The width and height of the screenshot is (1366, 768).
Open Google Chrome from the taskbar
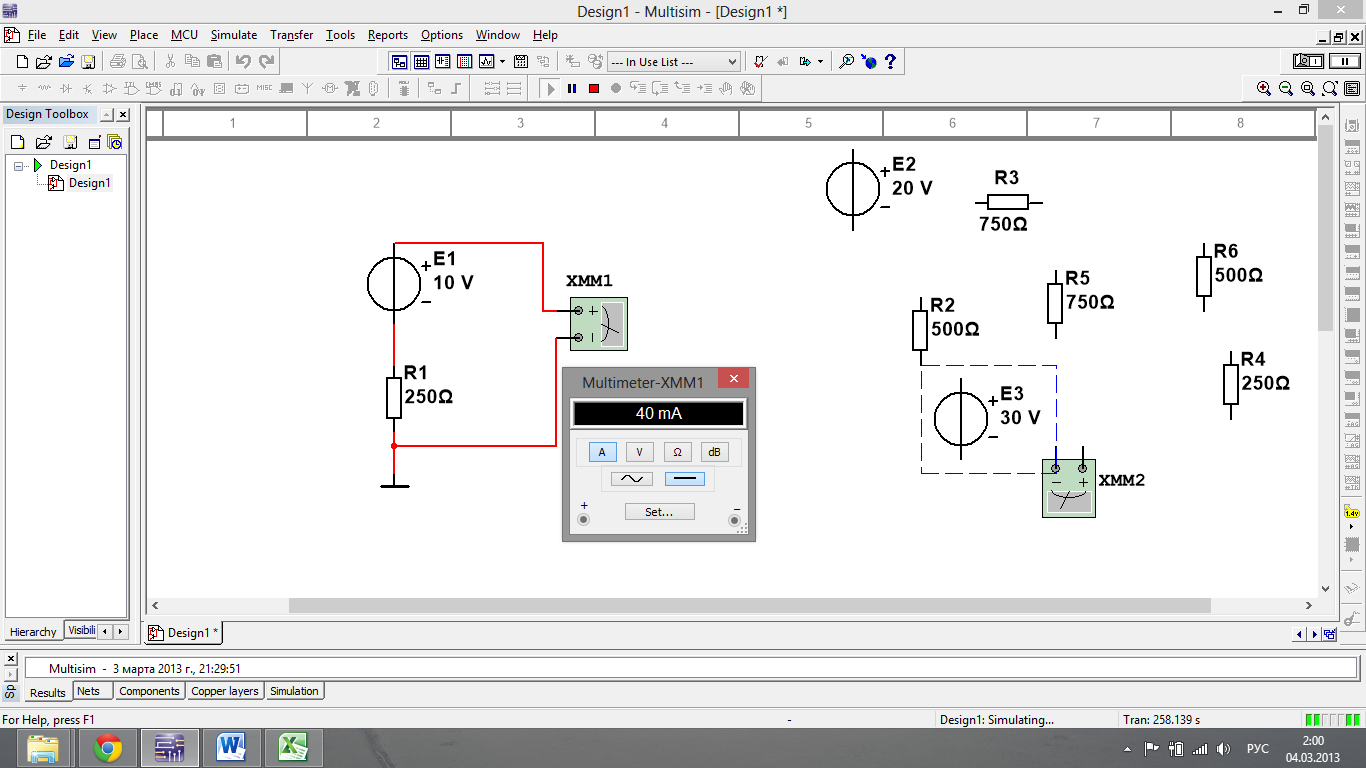(107, 748)
